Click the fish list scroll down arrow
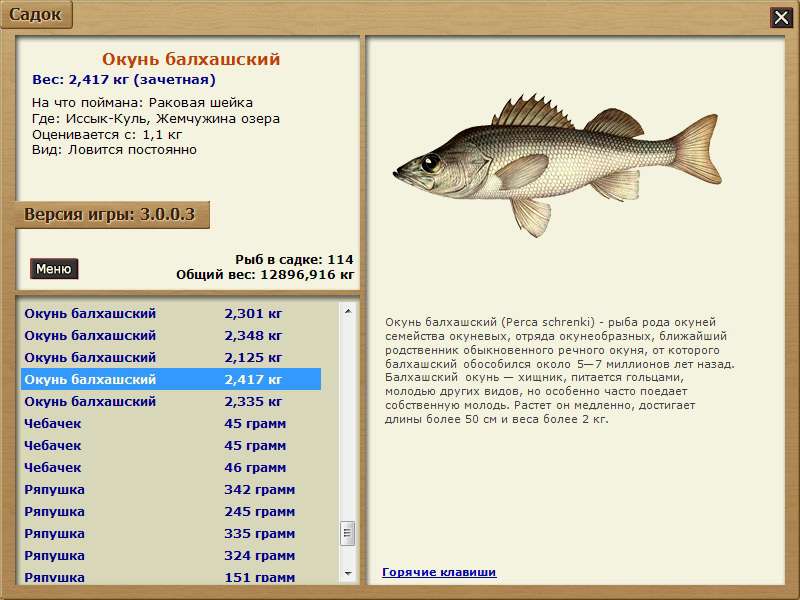Viewport: 800px width, 600px height. pyautogui.click(x=348, y=573)
